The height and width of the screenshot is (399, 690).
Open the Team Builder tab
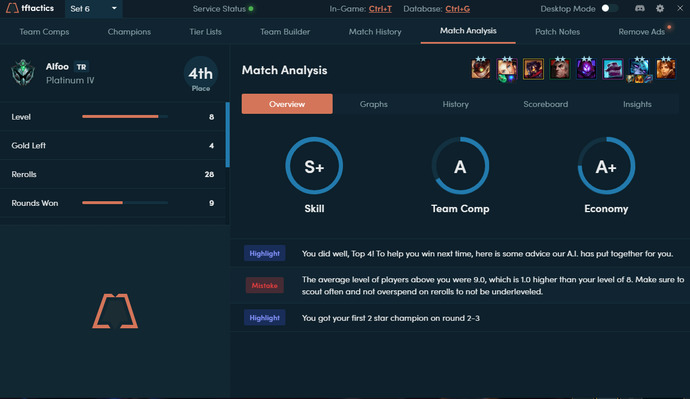285,32
